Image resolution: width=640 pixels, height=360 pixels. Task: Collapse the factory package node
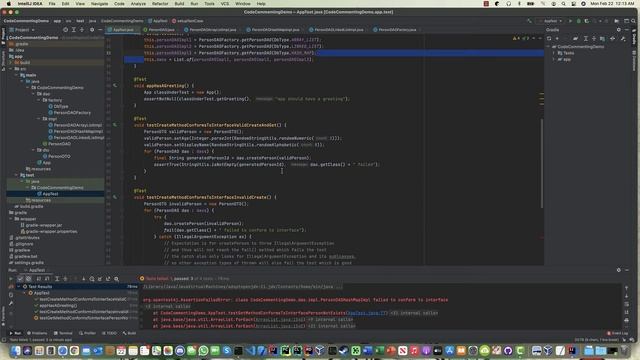[39, 100]
